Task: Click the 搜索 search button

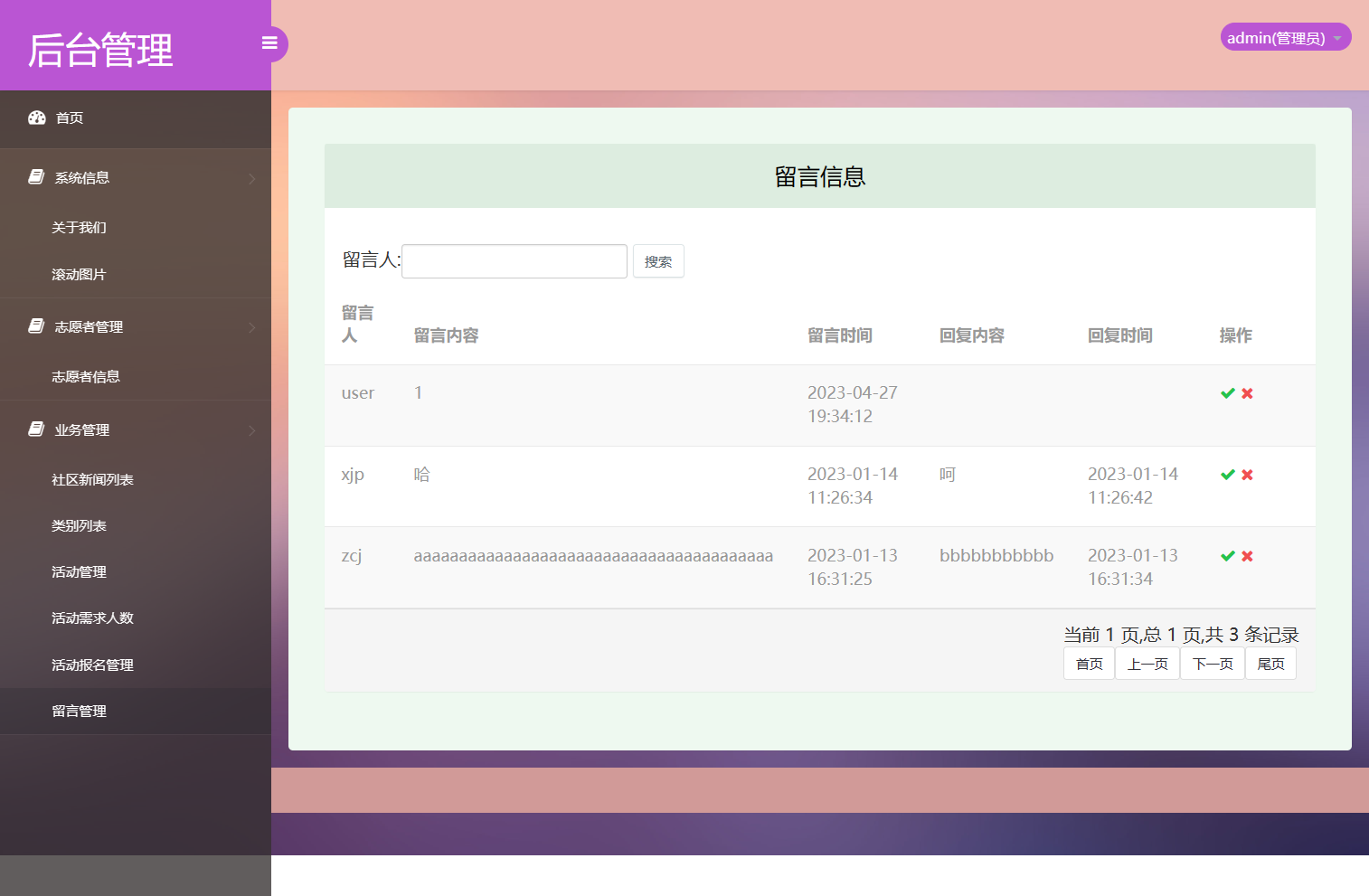Action: [x=658, y=260]
